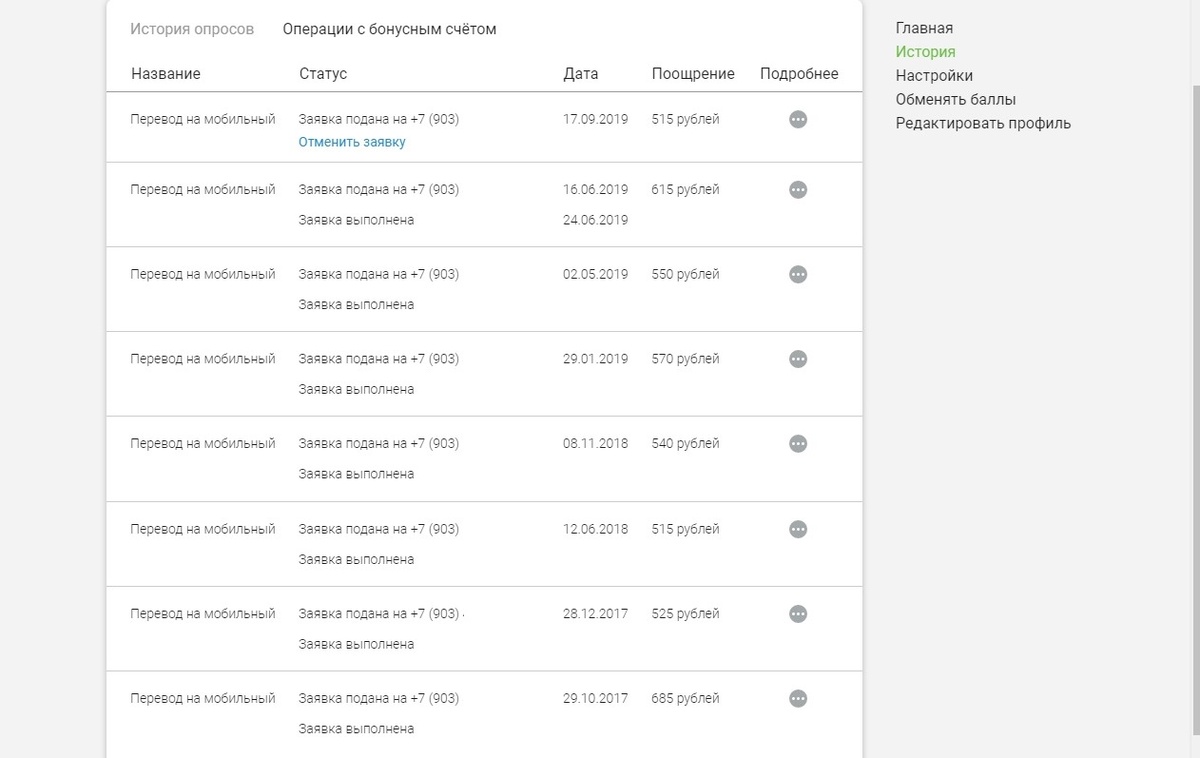The image size is (1200, 758).
Task: Click the Обменять баллы link
Action: click(x=955, y=100)
